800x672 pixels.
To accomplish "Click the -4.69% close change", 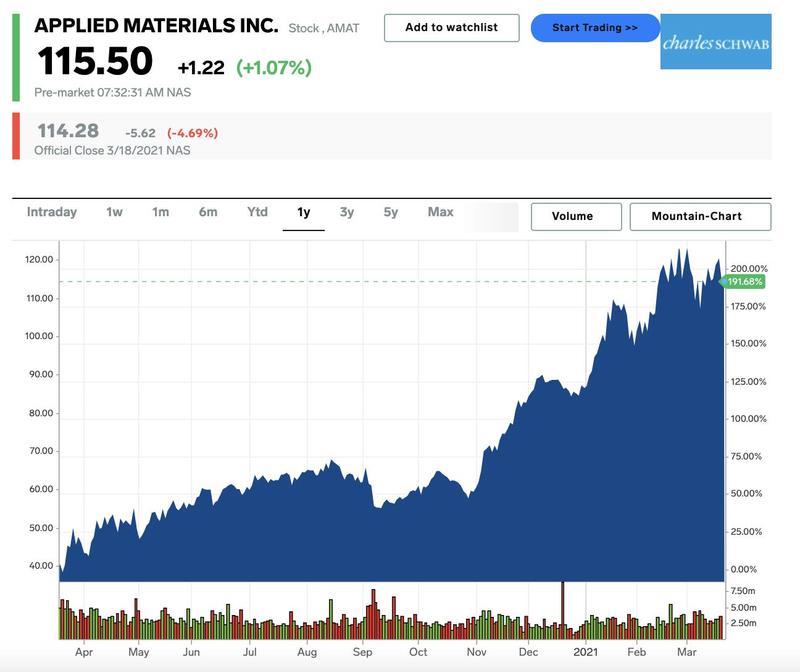I will [x=192, y=133].
